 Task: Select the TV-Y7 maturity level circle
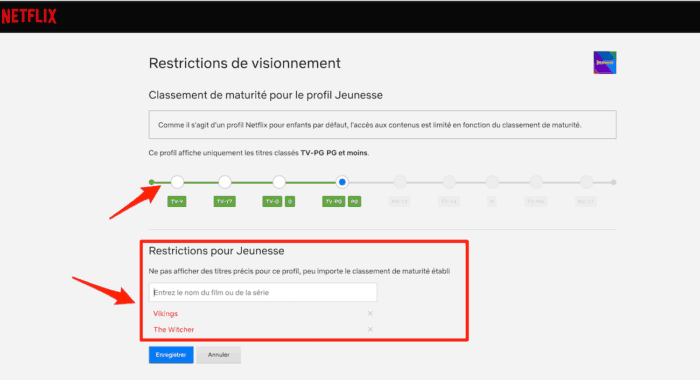coord(225,182)
